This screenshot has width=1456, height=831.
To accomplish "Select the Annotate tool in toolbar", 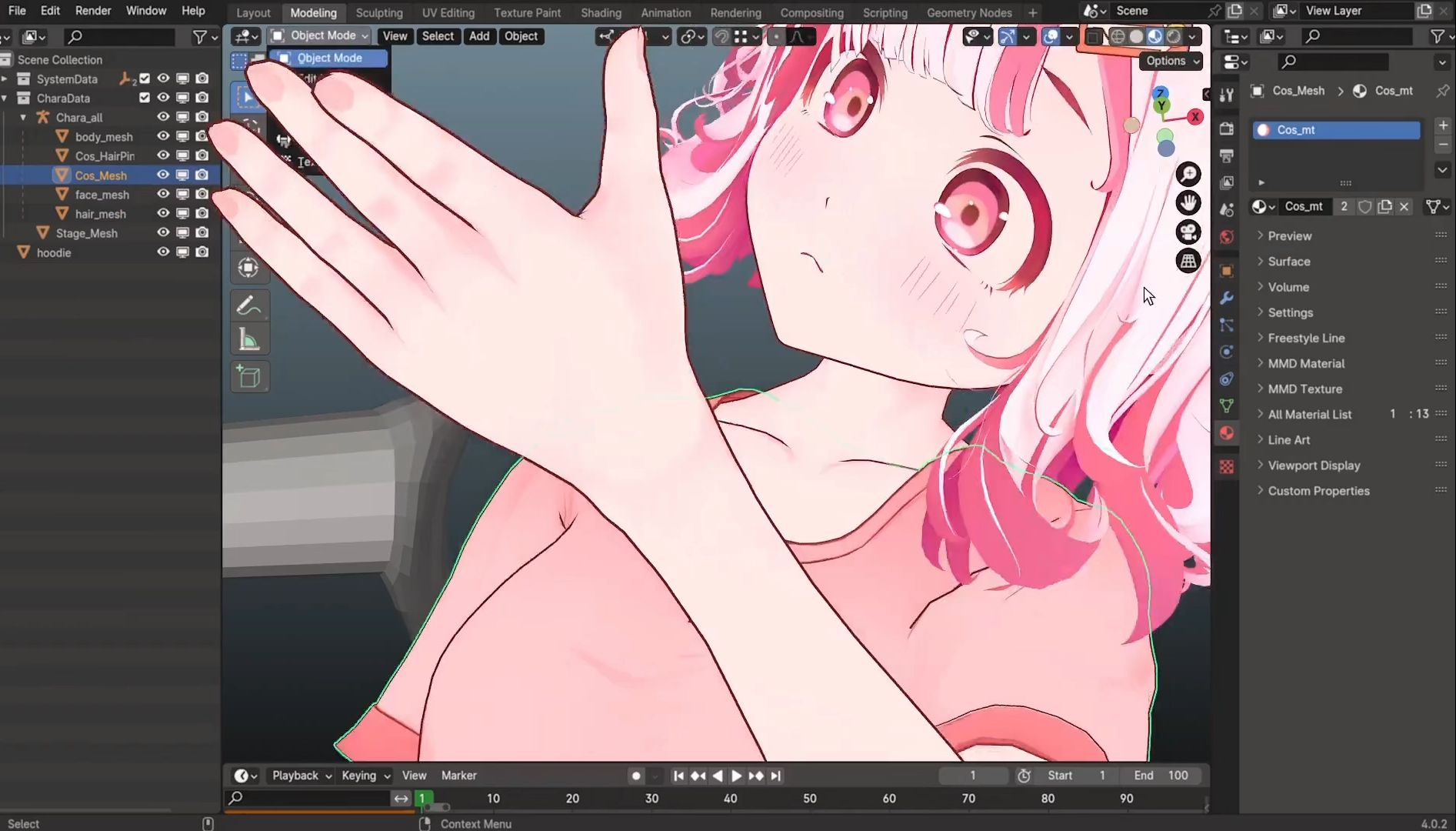I will pyautogui.click(x=248, y=305).
